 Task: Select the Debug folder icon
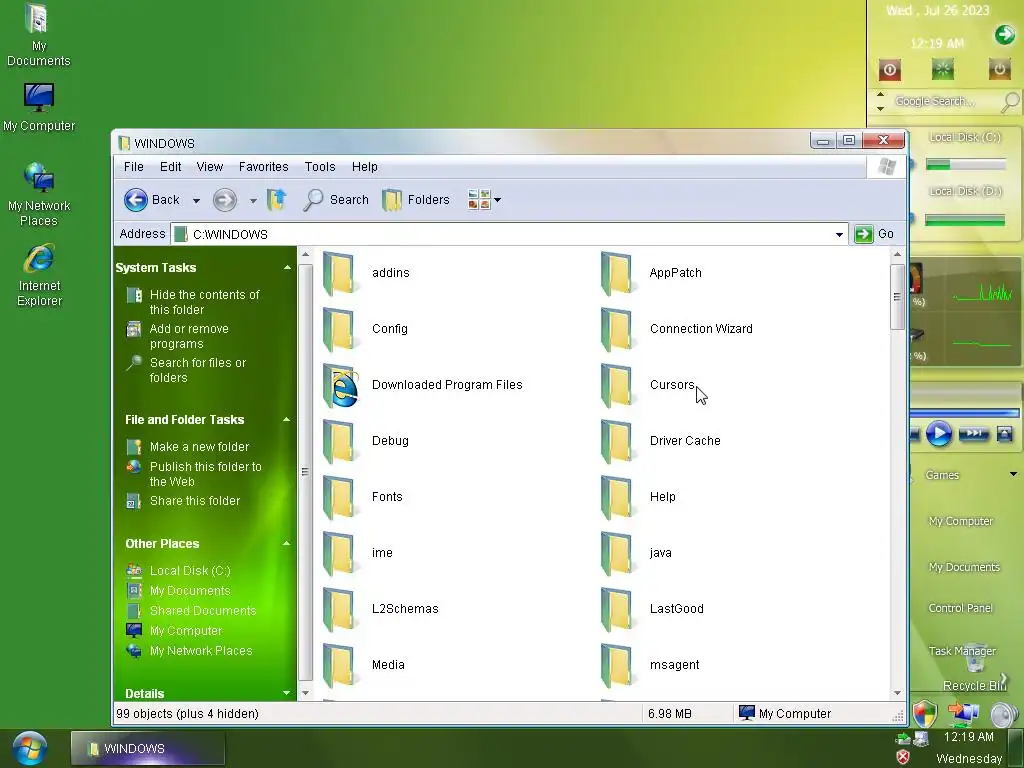(339, 441)
